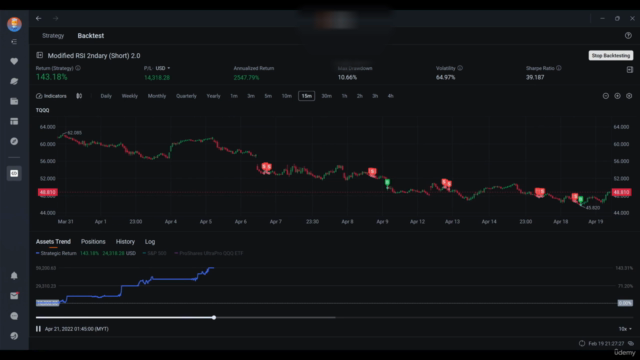Select the 30m timeframe
640x360 pixels.
pyautogui.click(x=327, y=96)
